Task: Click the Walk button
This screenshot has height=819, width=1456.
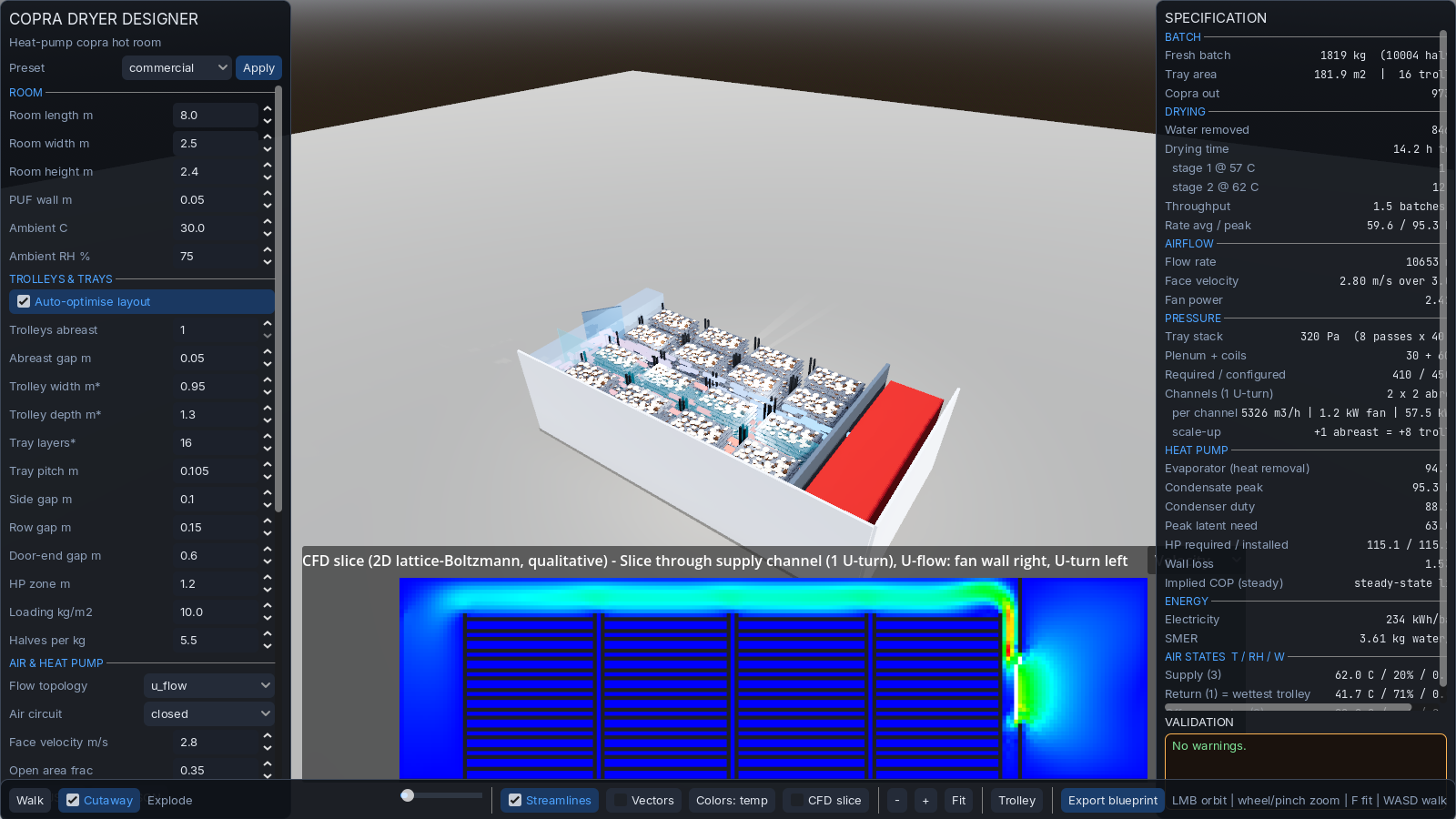Action: click(x=30, y=801)
